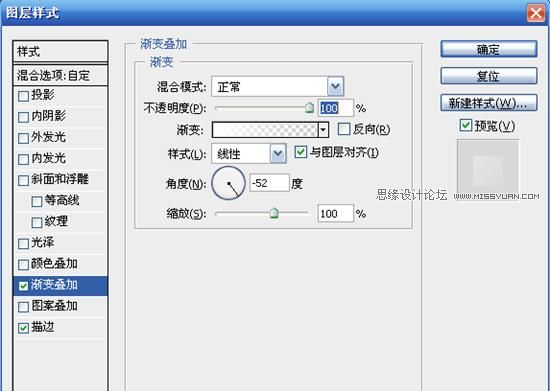This screenshot has width=550, height=391.
Task: Click the 缩放 scale value field
Action: pos(335,214)
